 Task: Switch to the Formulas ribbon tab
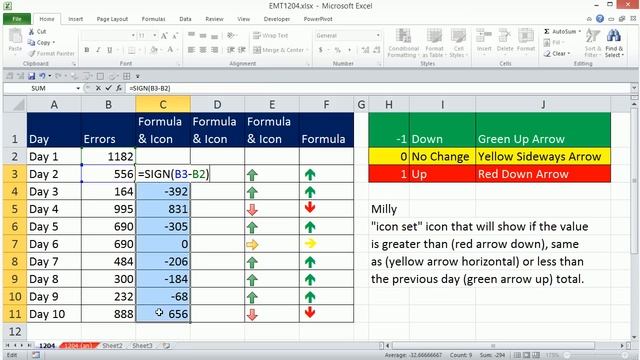(x=153, y=19)
